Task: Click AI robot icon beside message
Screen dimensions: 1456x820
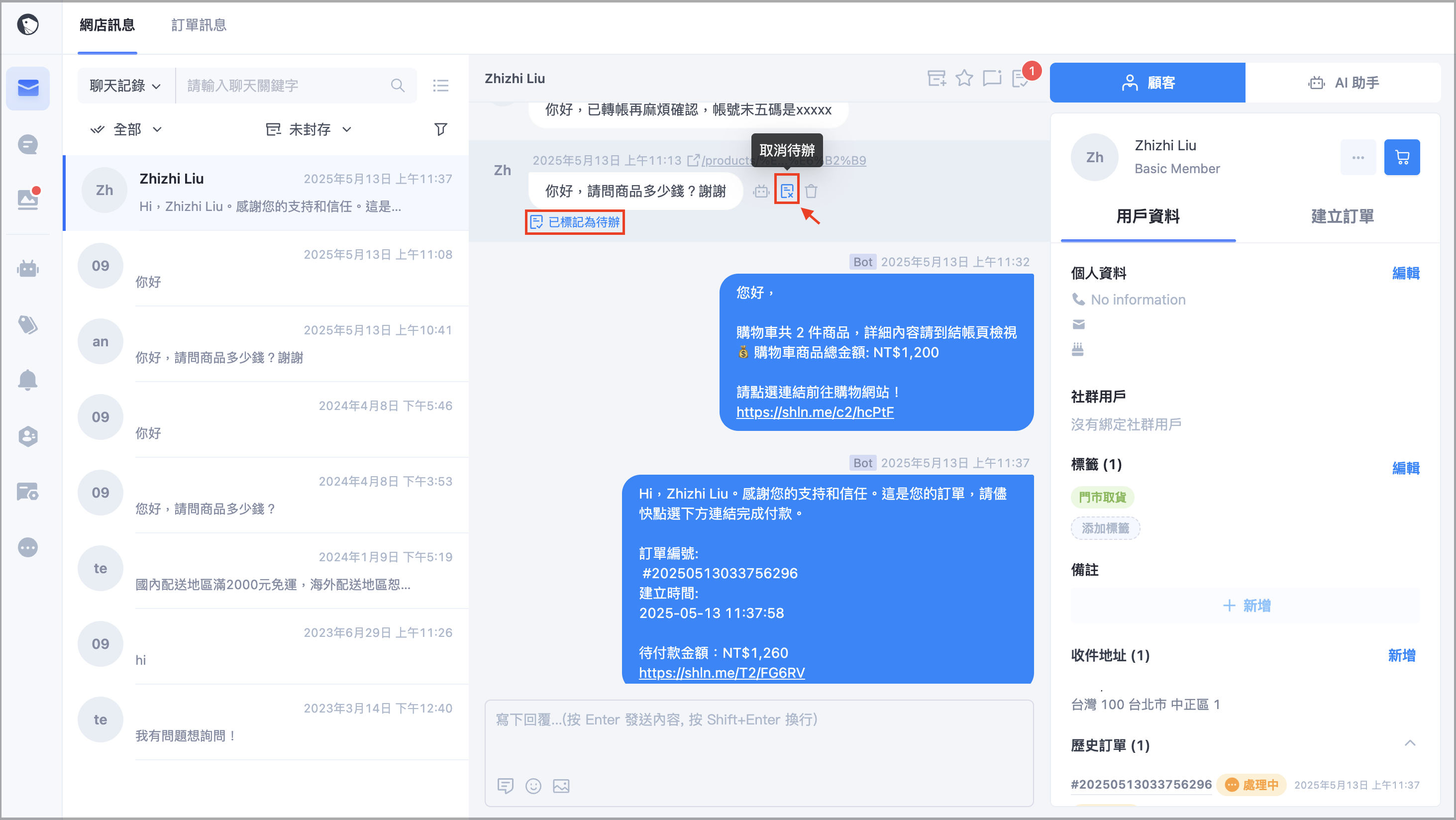Action: (x=761, y=192)
